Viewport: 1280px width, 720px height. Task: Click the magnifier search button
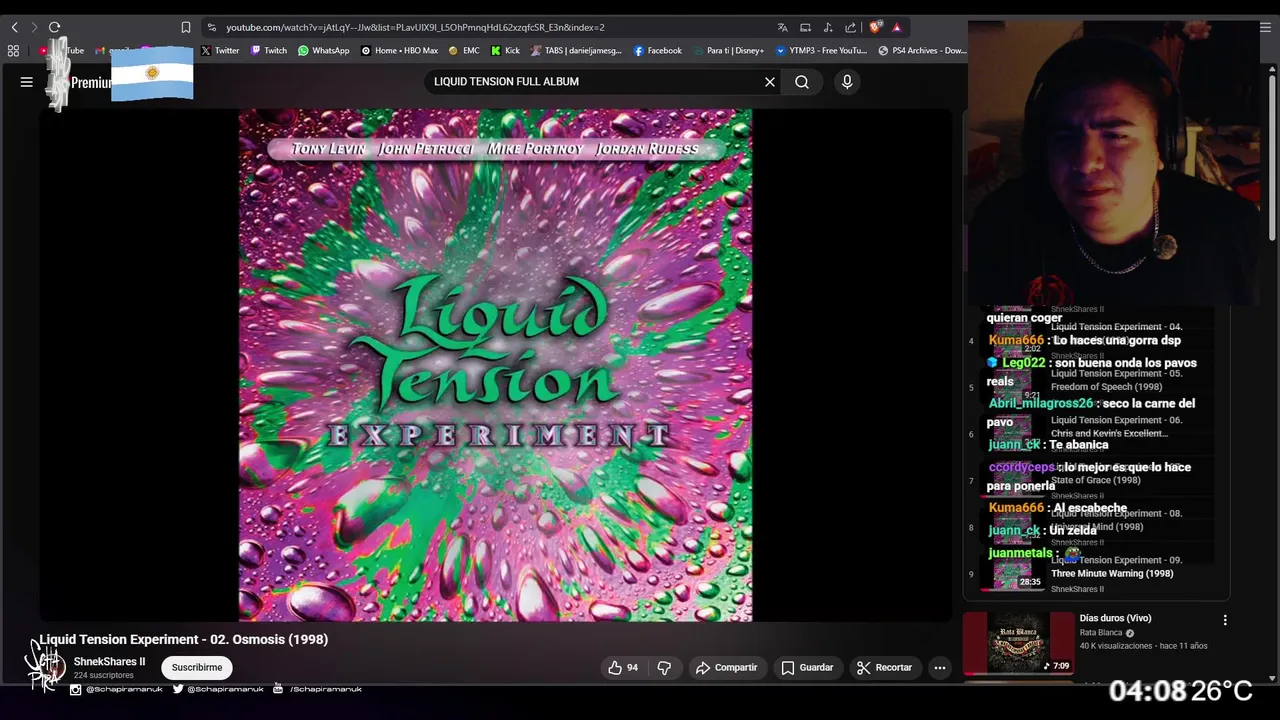coord(802,82)
